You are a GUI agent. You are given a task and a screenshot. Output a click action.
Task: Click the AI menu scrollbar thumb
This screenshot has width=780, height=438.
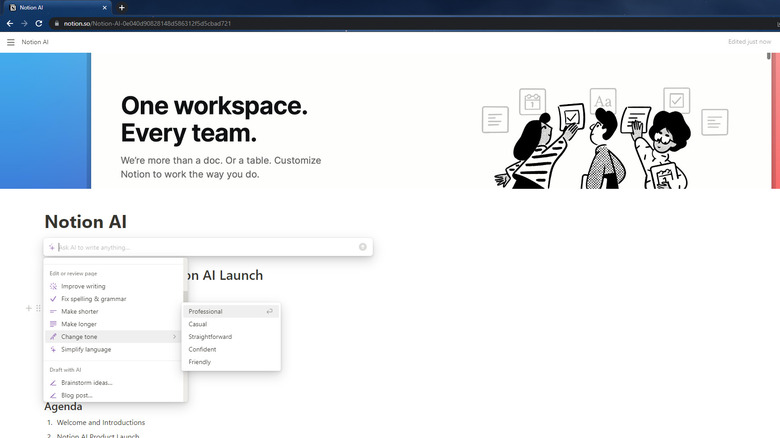point(186,296)
